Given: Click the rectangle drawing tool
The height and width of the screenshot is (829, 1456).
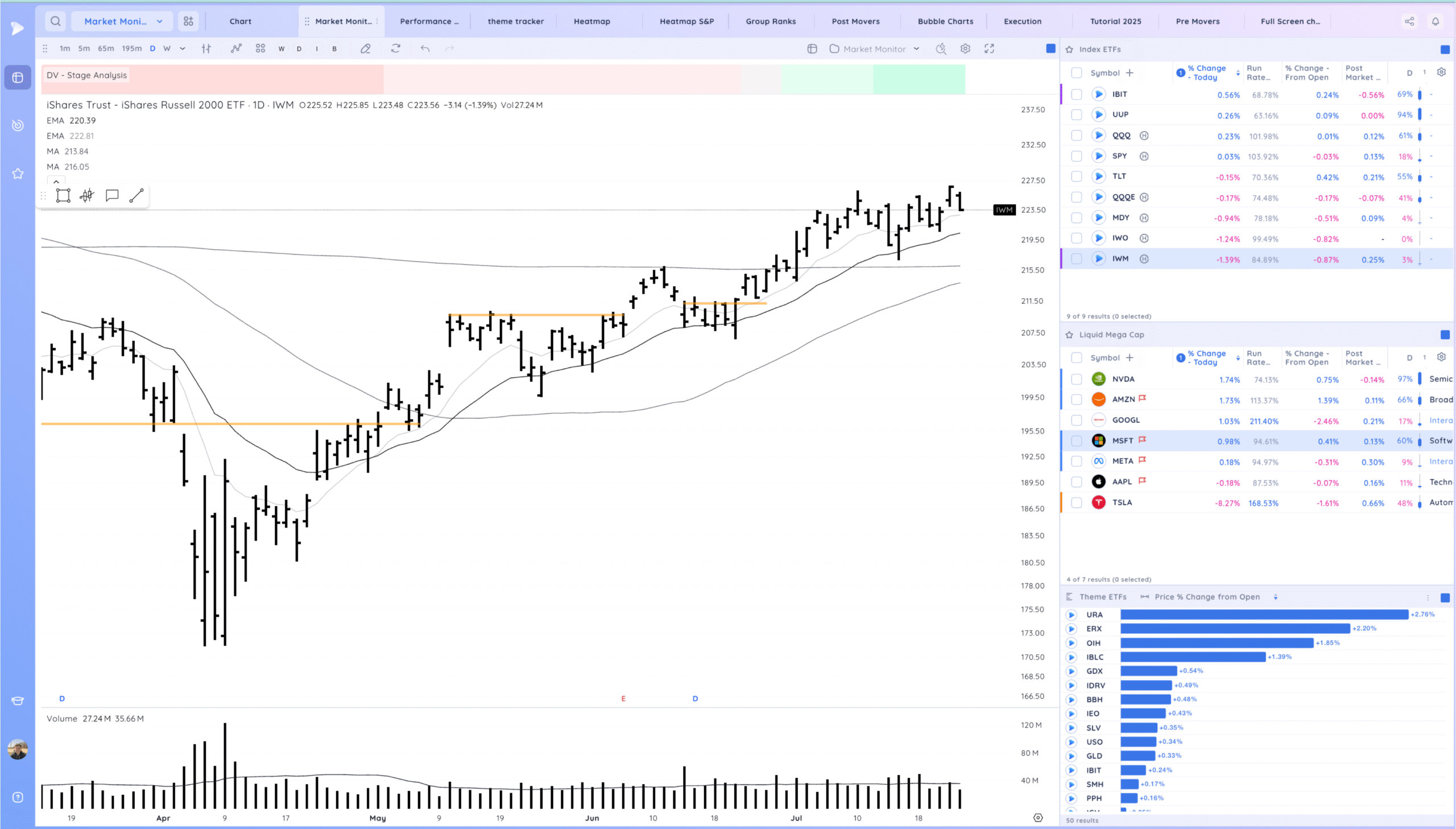Looking at the screenshot, I should [63, 196].
